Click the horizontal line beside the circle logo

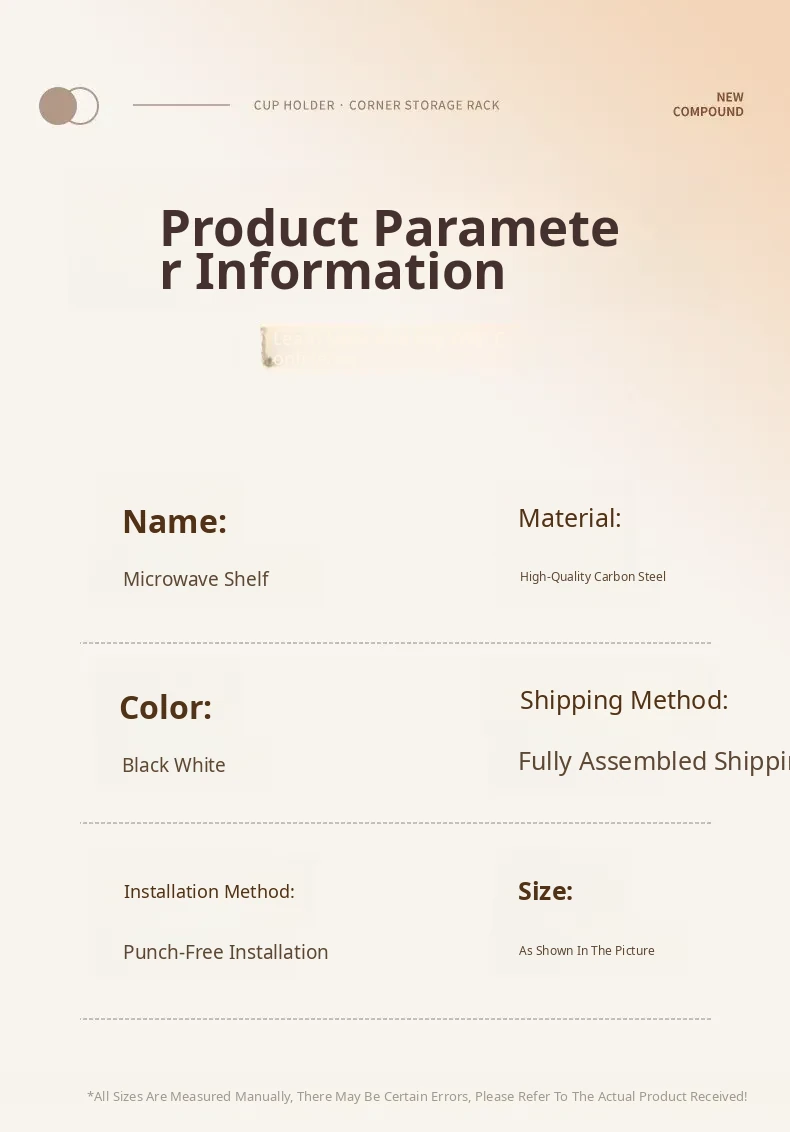click(x=181, y=105)
